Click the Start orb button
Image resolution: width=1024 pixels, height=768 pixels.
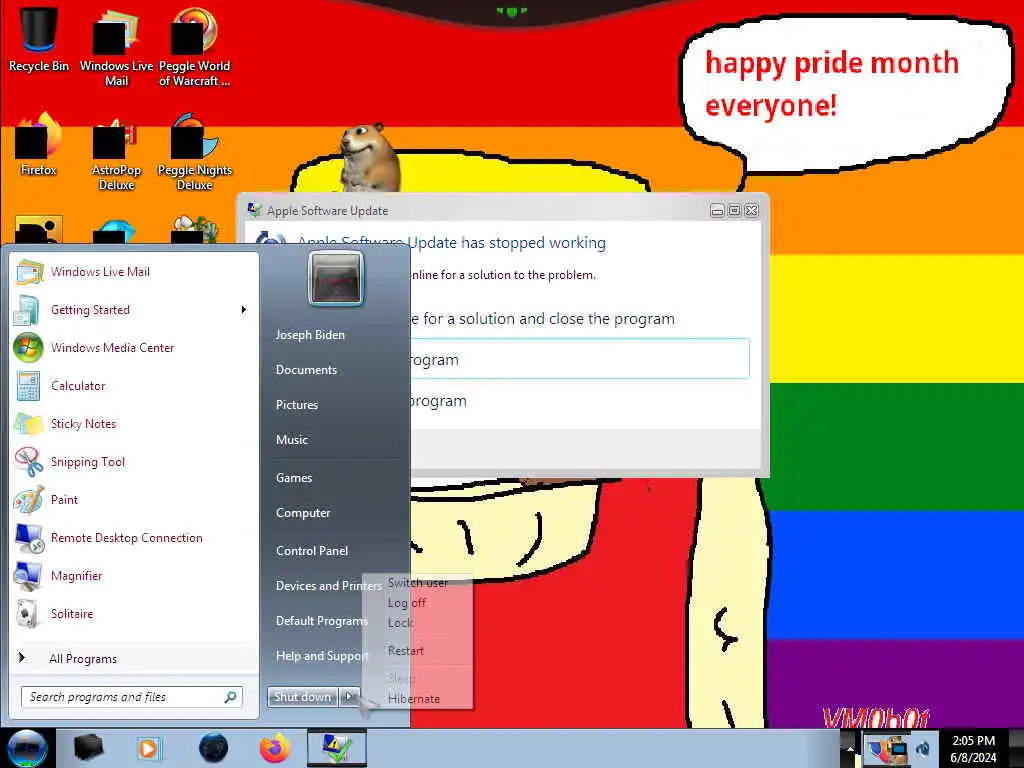27,748
